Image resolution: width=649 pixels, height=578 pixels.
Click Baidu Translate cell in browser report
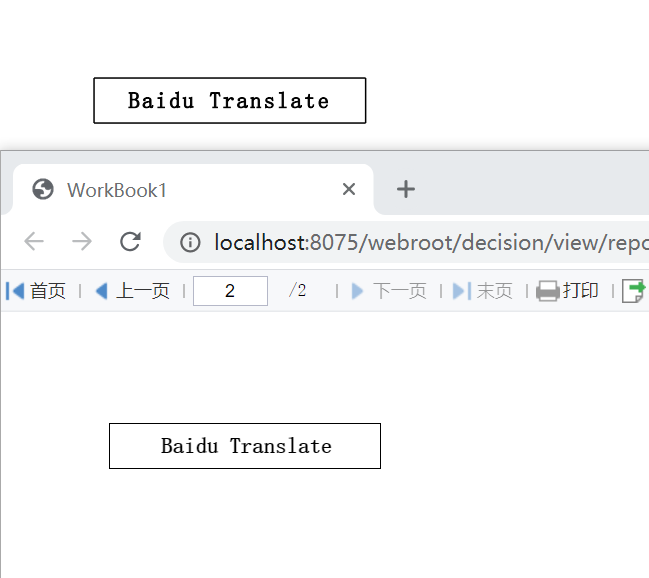pos(245,446)
